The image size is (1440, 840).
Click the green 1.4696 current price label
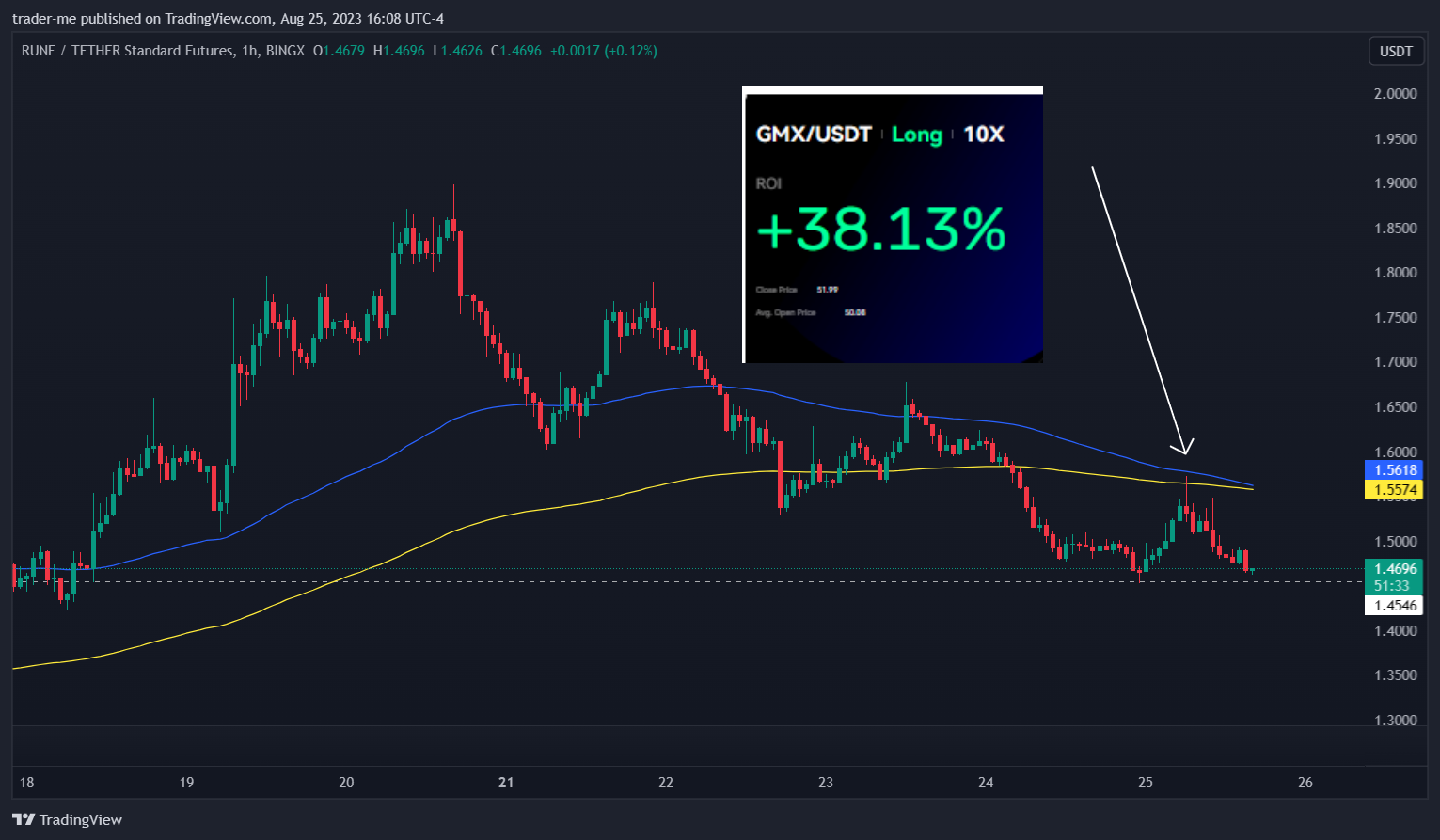point(1396,568)
